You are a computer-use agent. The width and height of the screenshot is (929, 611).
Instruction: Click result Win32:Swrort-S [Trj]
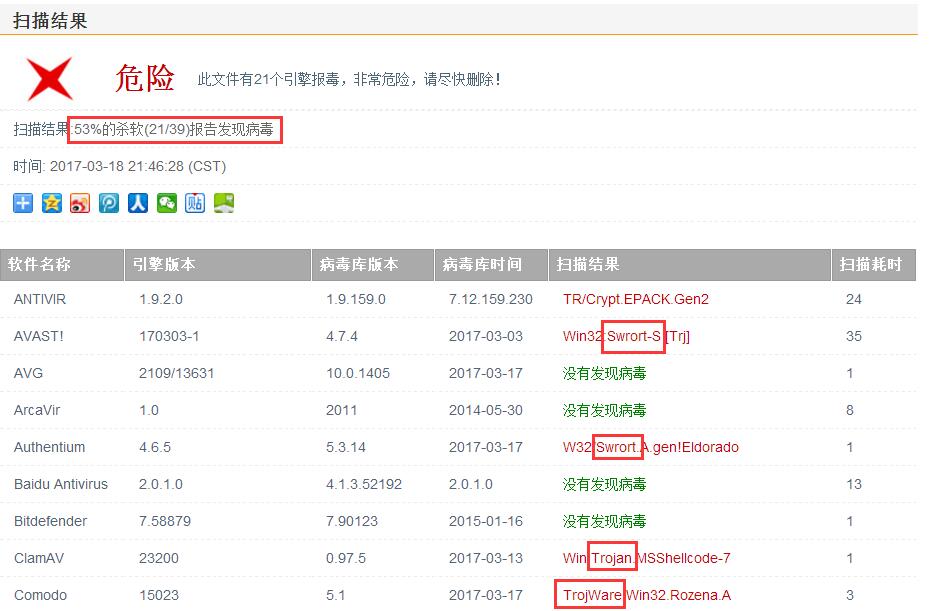pyautogui.click(x=626, y=337)
